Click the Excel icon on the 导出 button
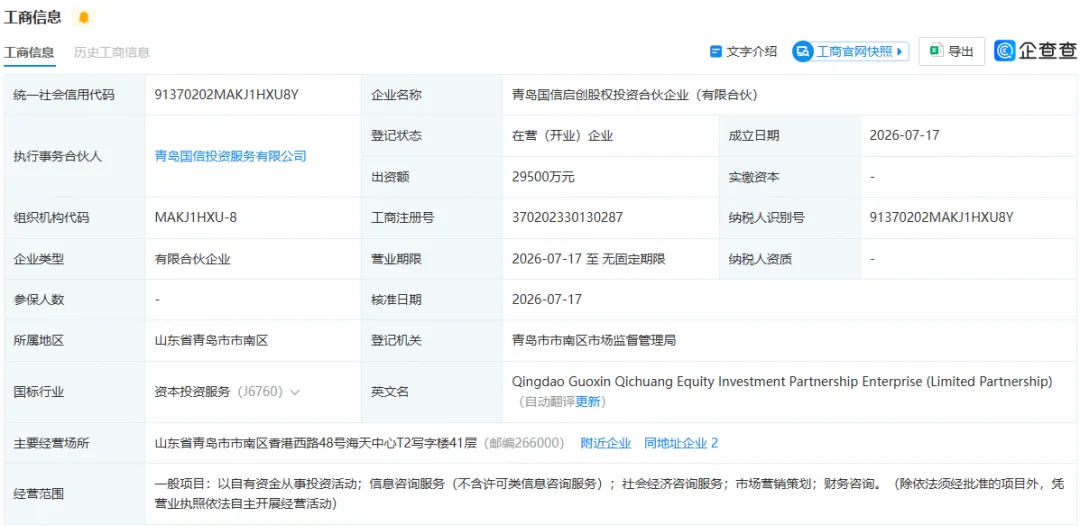Viewport: 1080px width, 526px height. 935,51
